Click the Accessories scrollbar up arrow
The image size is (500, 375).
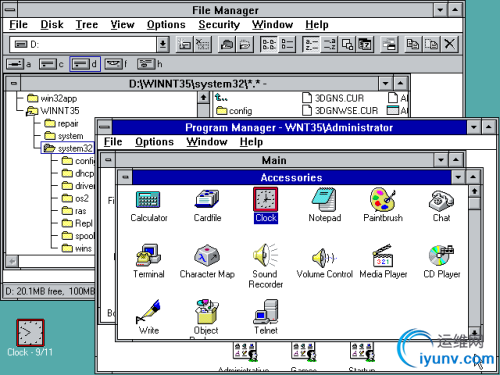click(474, 191)
